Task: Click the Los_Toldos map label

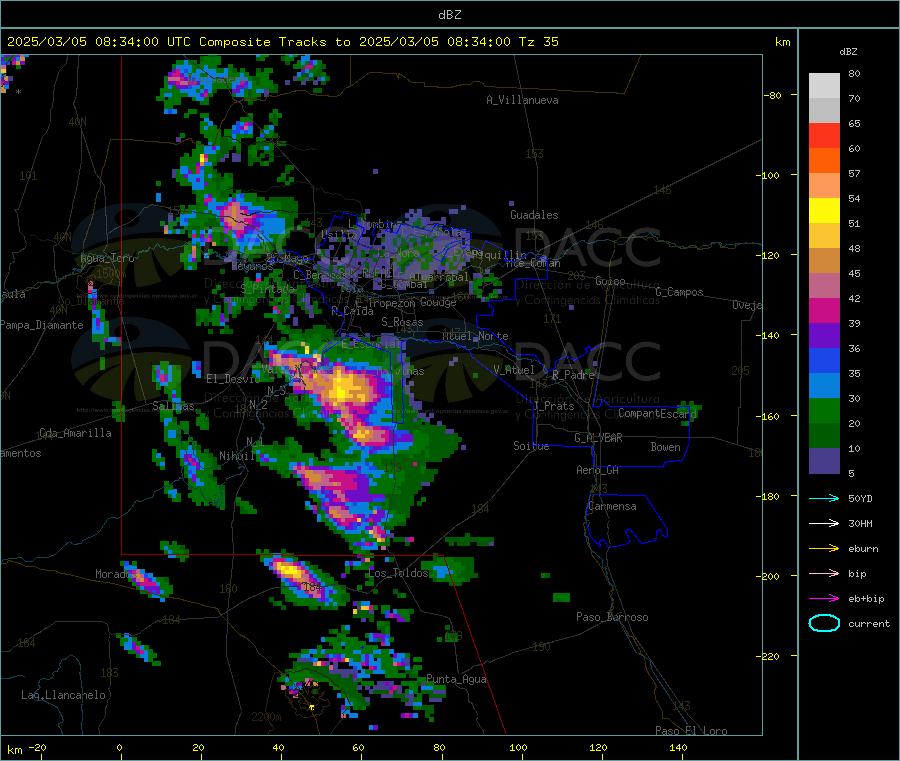Action: click(398, 573)
